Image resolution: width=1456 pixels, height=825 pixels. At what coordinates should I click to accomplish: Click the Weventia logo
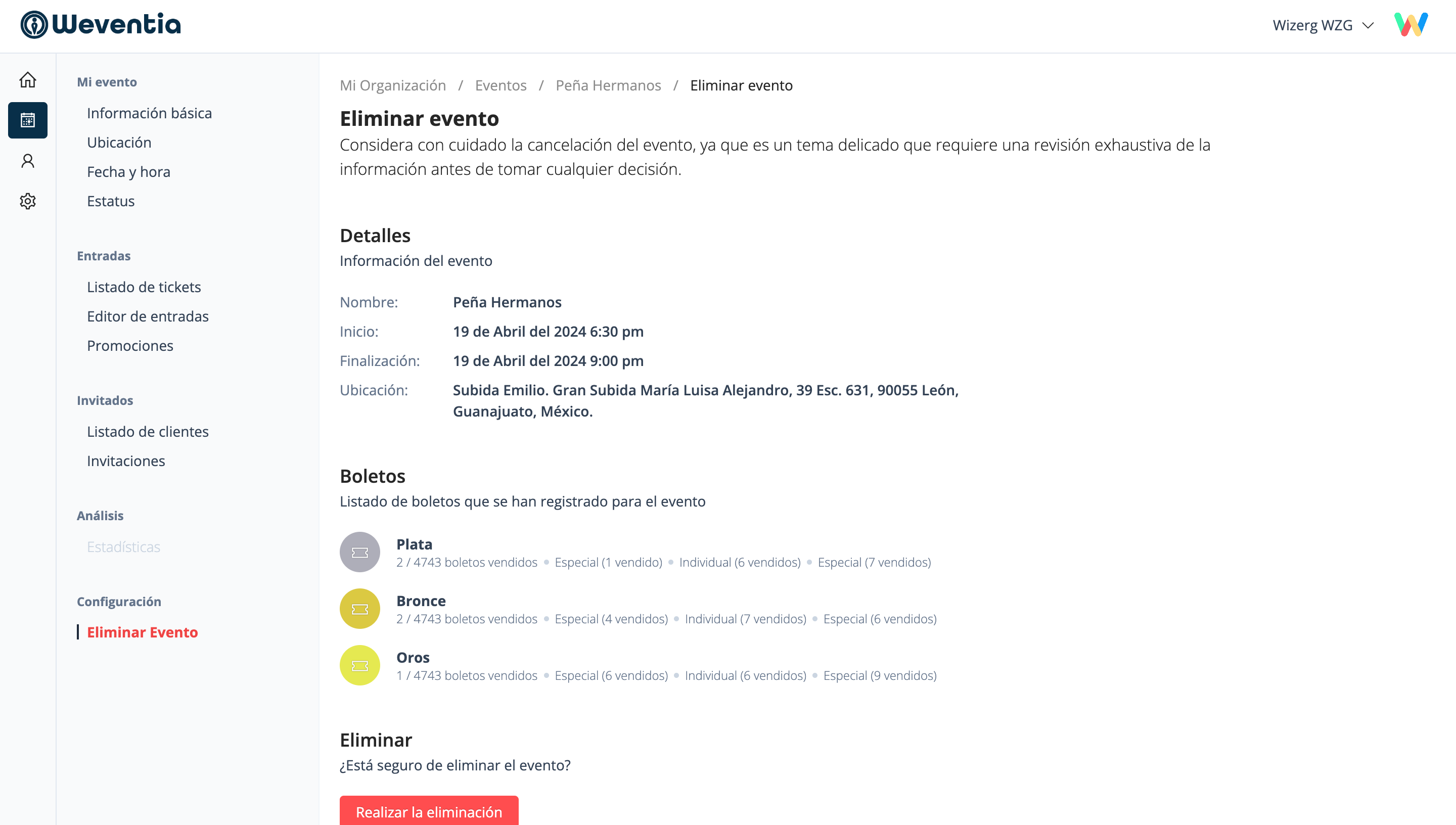point(101,25)
